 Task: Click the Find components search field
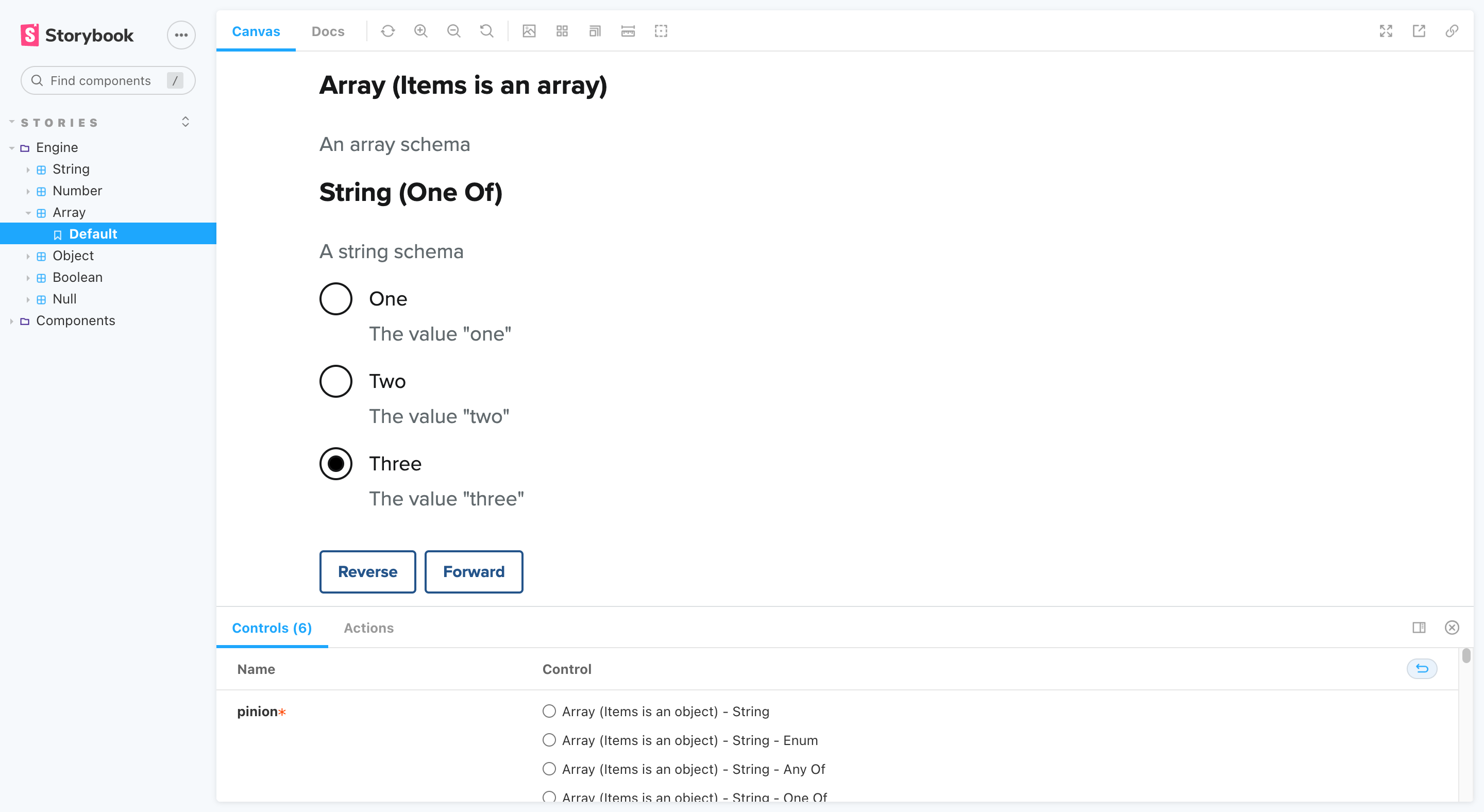point(108,80)
